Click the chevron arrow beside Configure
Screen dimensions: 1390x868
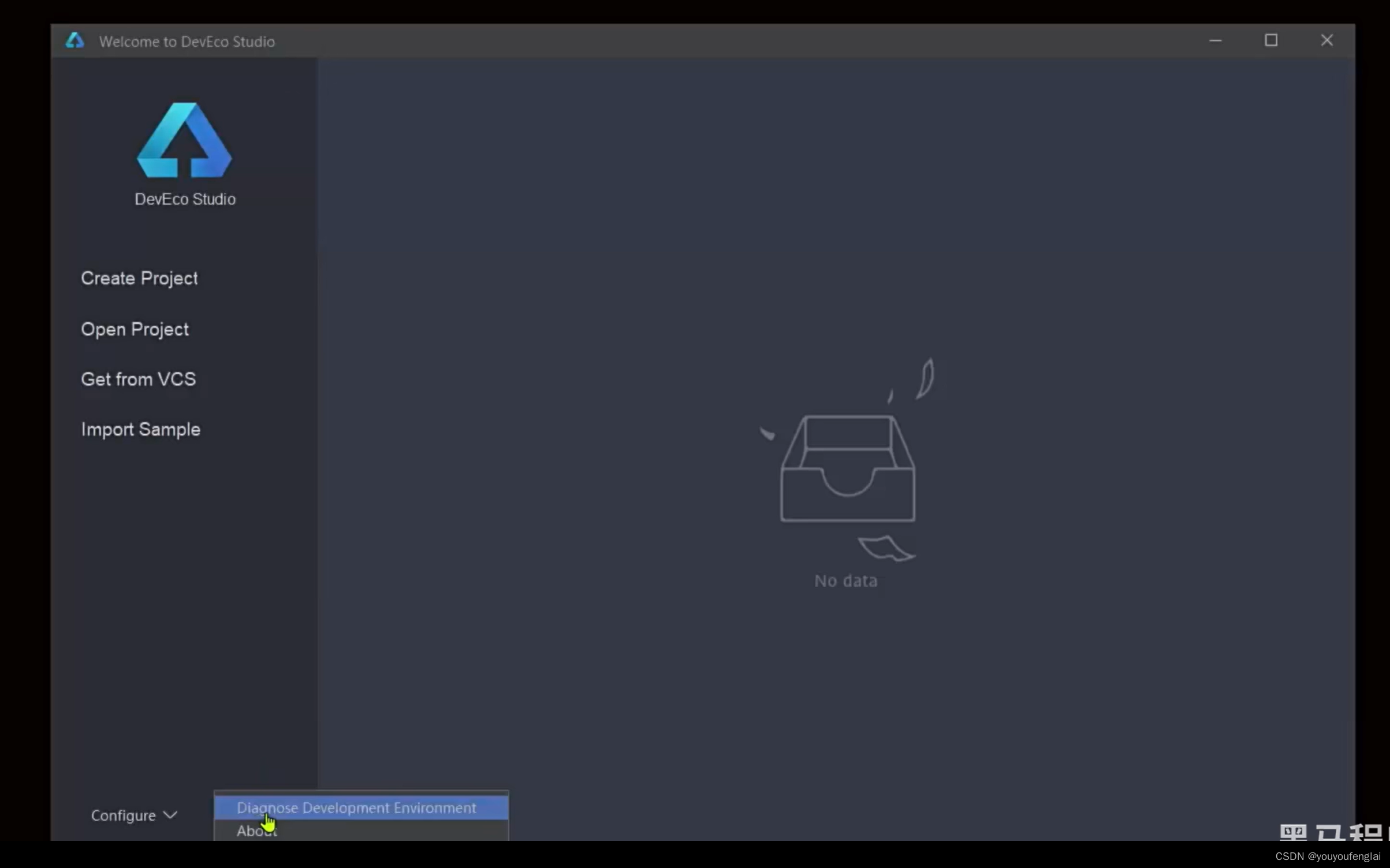pyautogui.click(x=170, y=815)
